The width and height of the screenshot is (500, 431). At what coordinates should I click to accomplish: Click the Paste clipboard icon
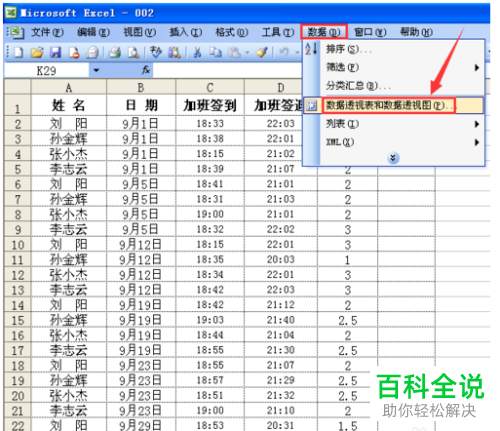(x=234, y=52)
